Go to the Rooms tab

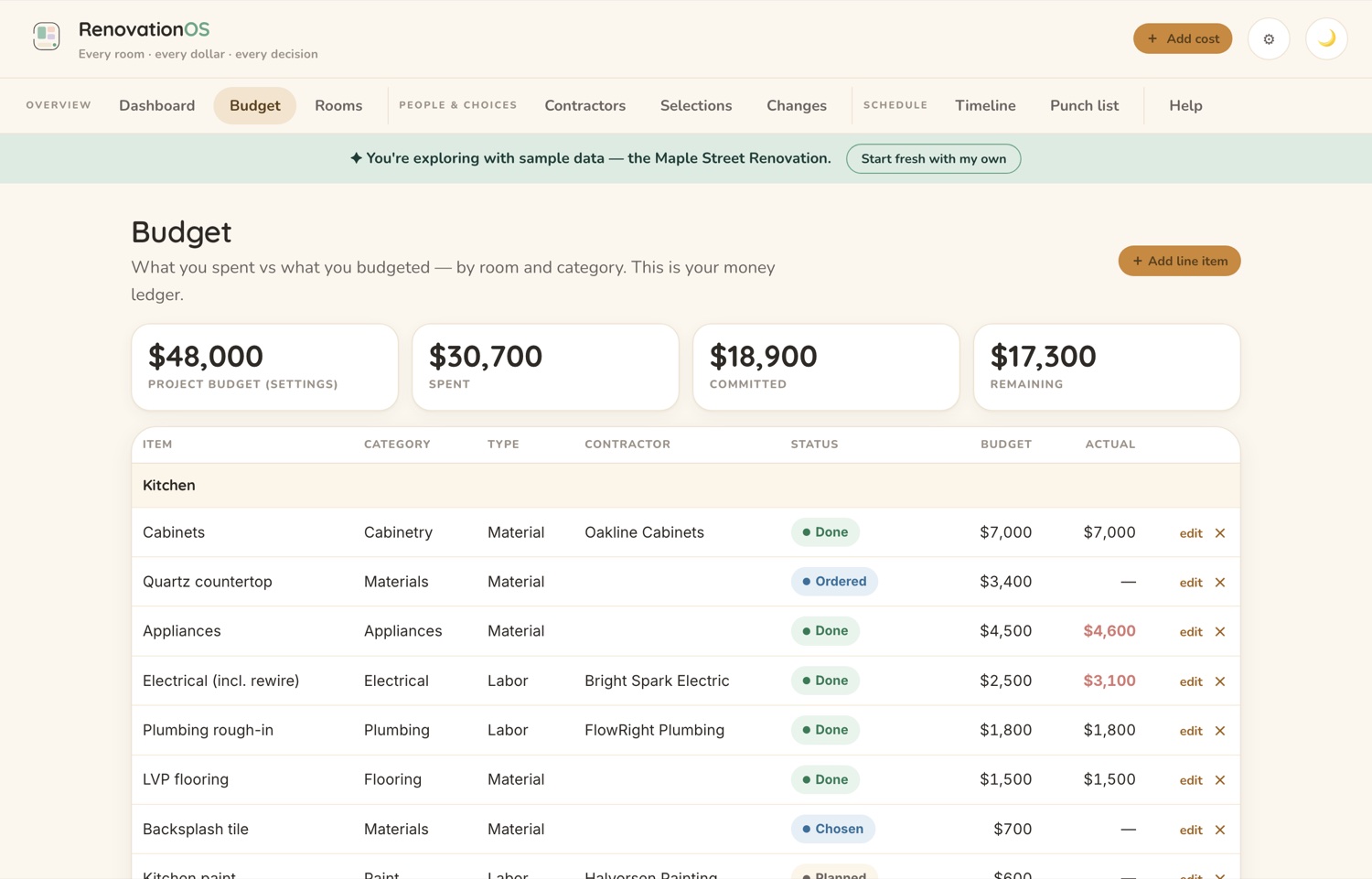point(338,105)
